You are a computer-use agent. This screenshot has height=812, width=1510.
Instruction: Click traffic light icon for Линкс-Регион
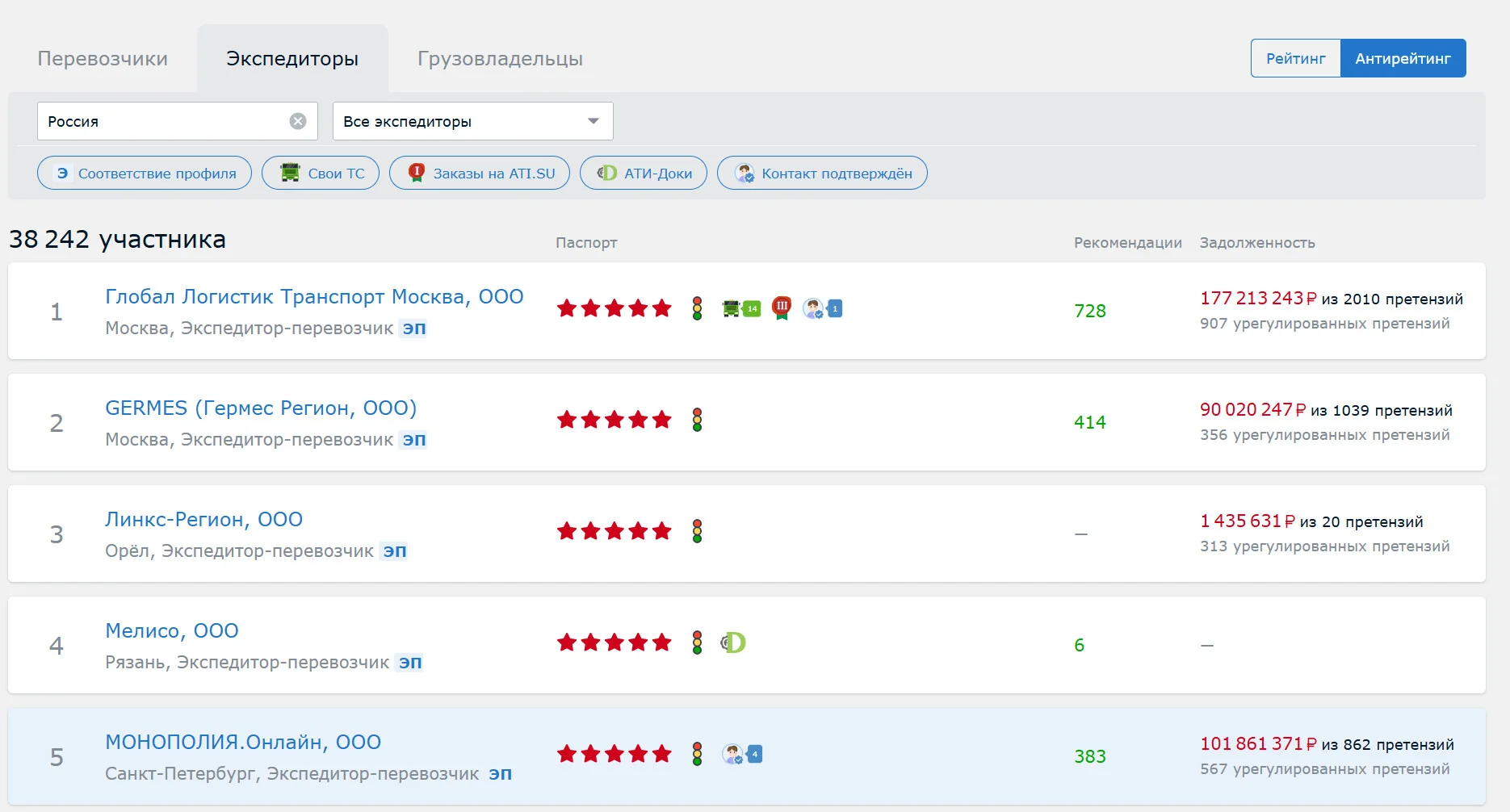pyautogui.click(x=698, y=531)
